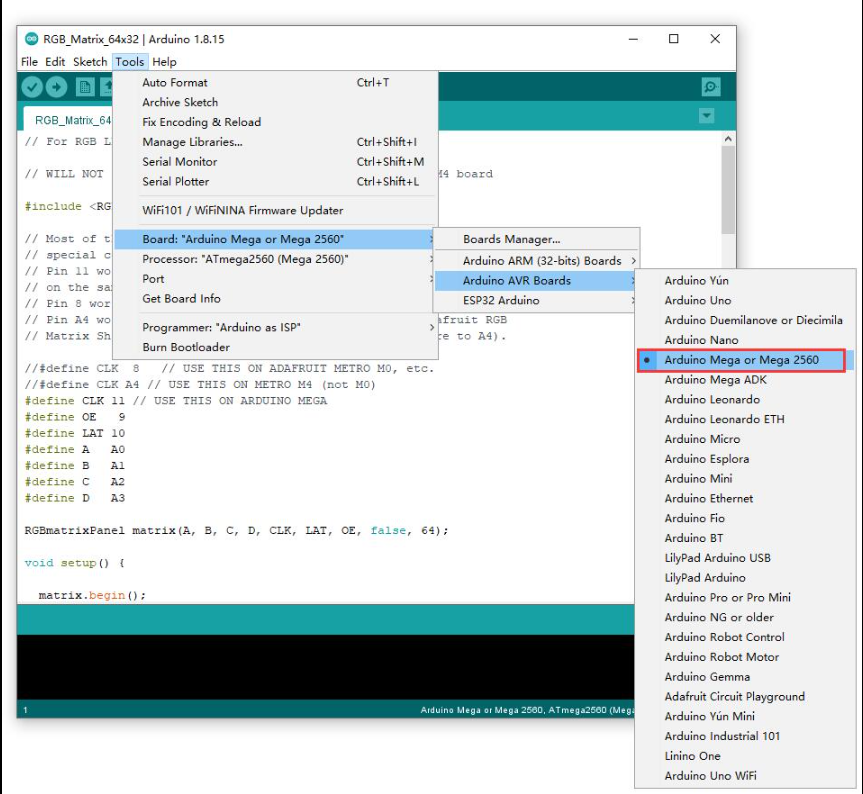
Task: Open the Edit menu
Action: (55, 62)
